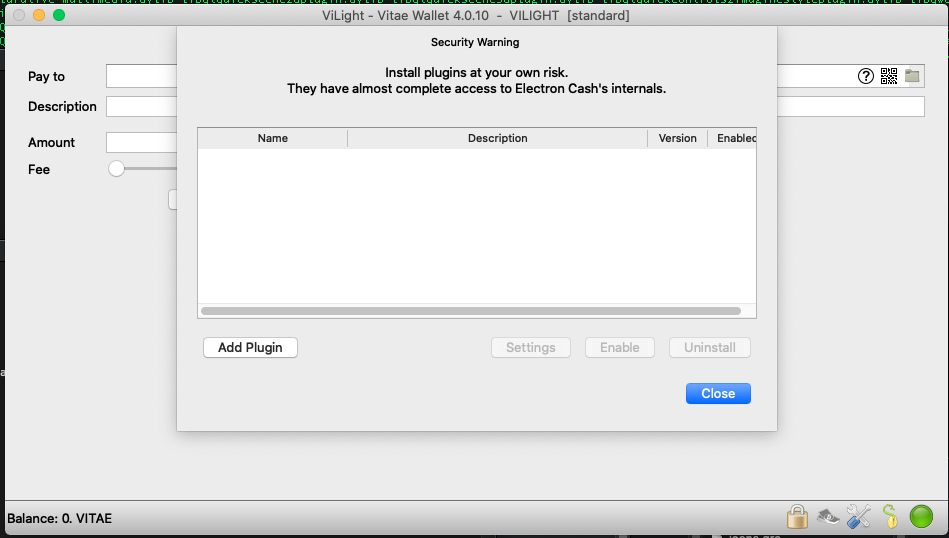Sort plugins by Name column header

click(x=272, y=138)
